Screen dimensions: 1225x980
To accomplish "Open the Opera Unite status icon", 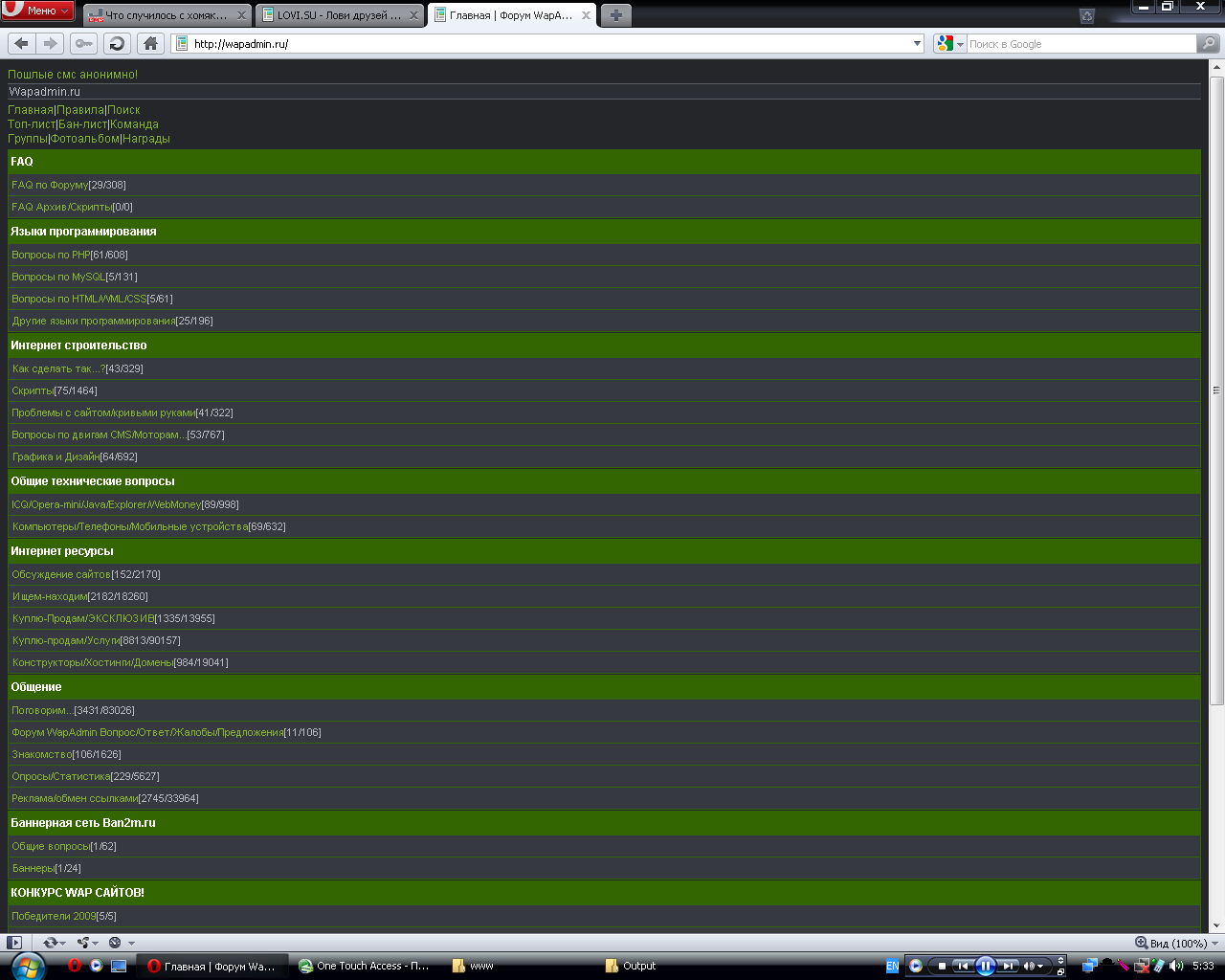I will point(83,943).
